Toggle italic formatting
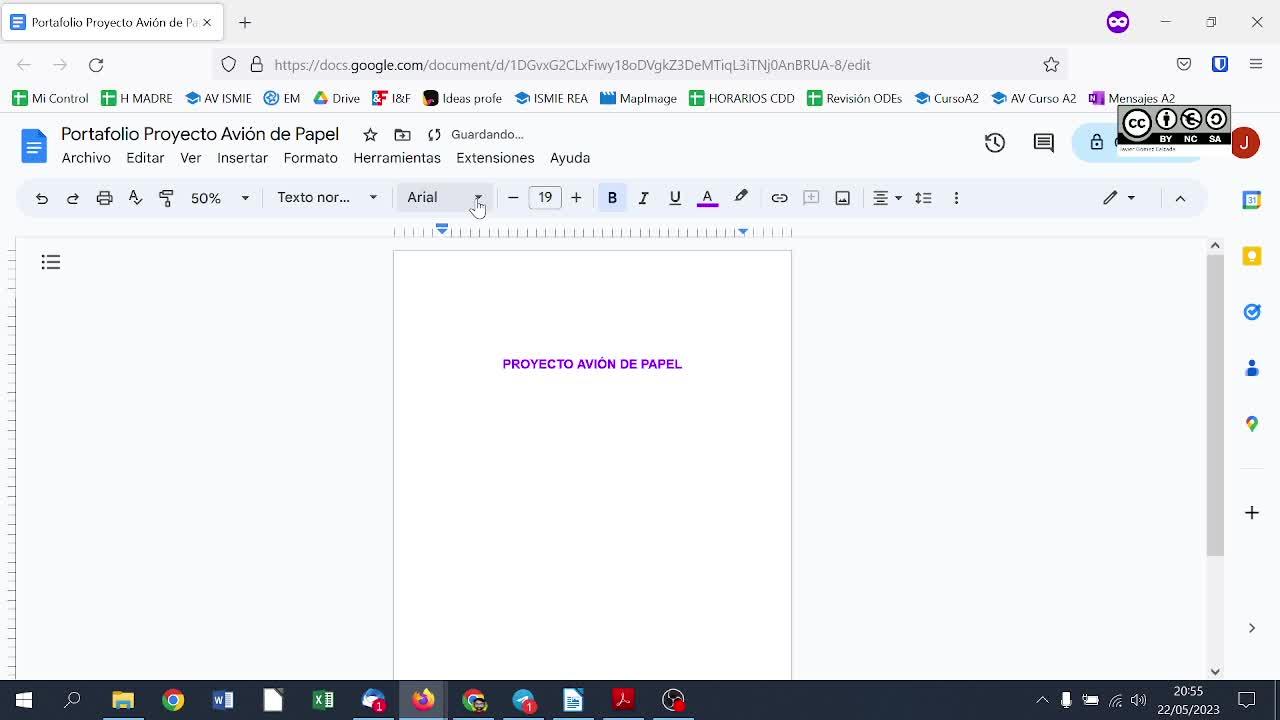 coord(643,198)
